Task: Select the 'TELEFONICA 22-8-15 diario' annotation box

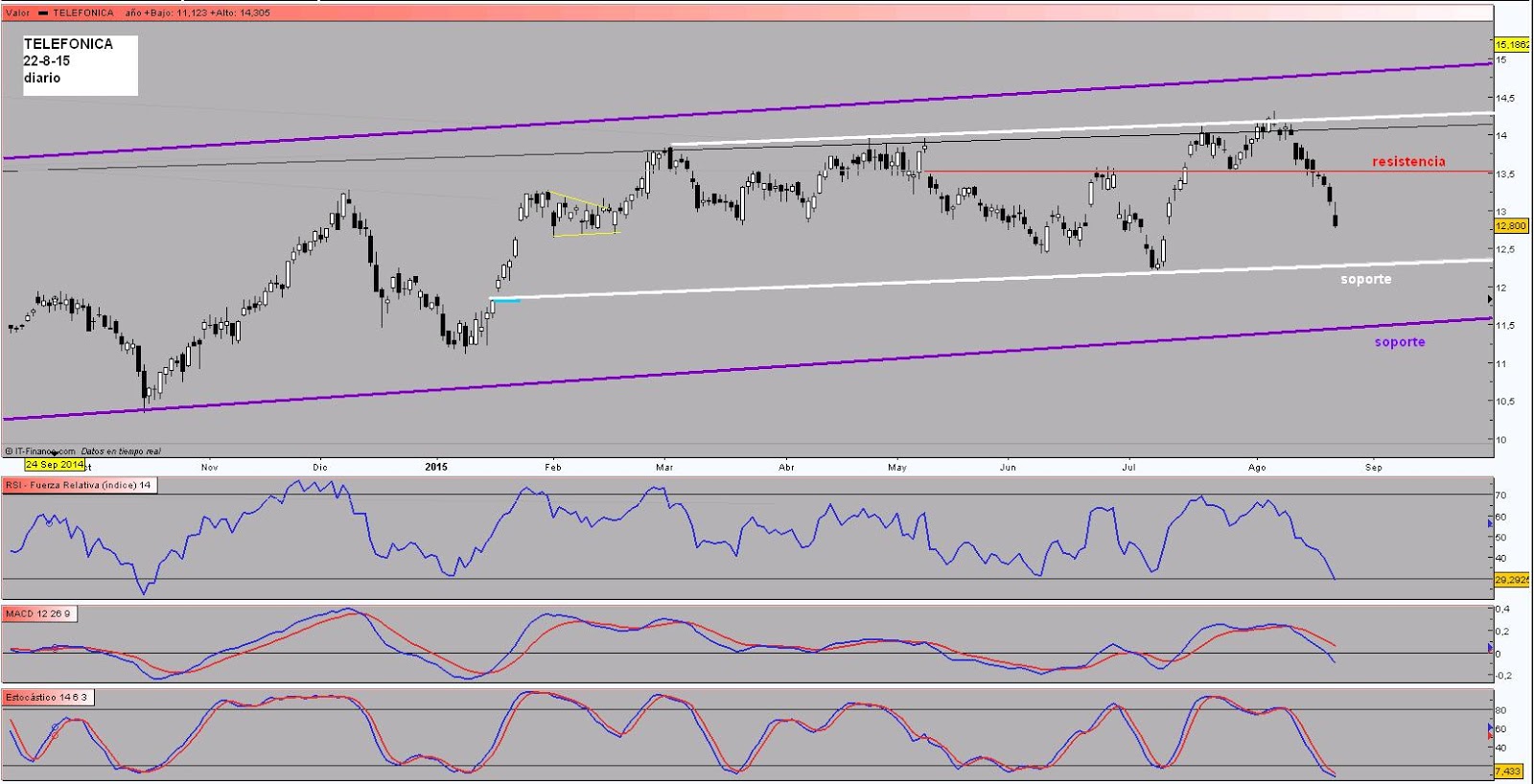Action: [81, 65]
